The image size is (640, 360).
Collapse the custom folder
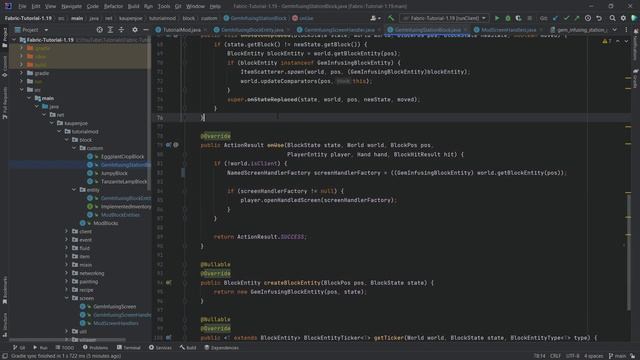74,148
